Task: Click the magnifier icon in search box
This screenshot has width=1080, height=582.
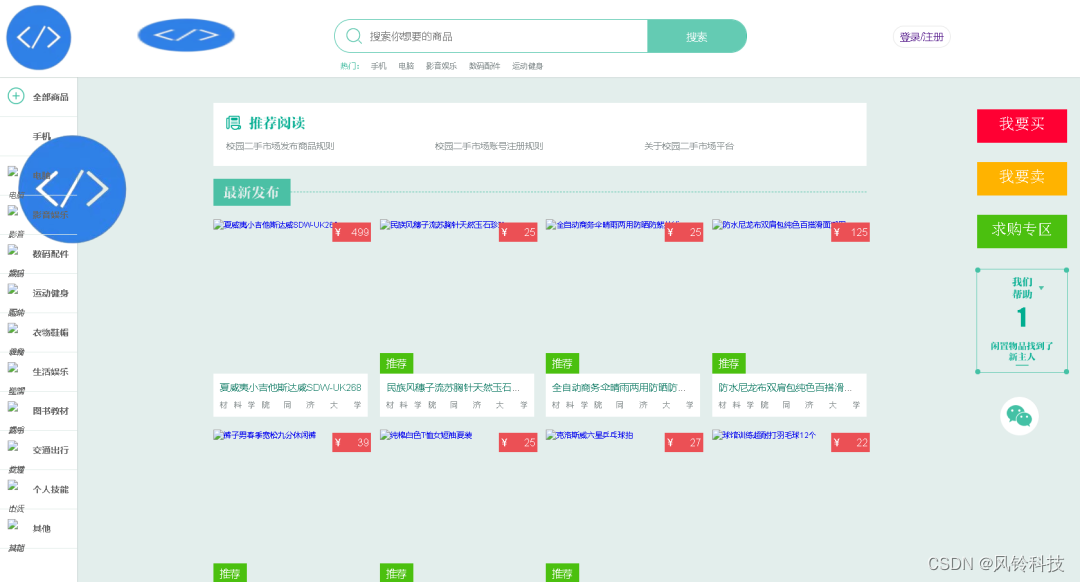Action: [353, 36]
